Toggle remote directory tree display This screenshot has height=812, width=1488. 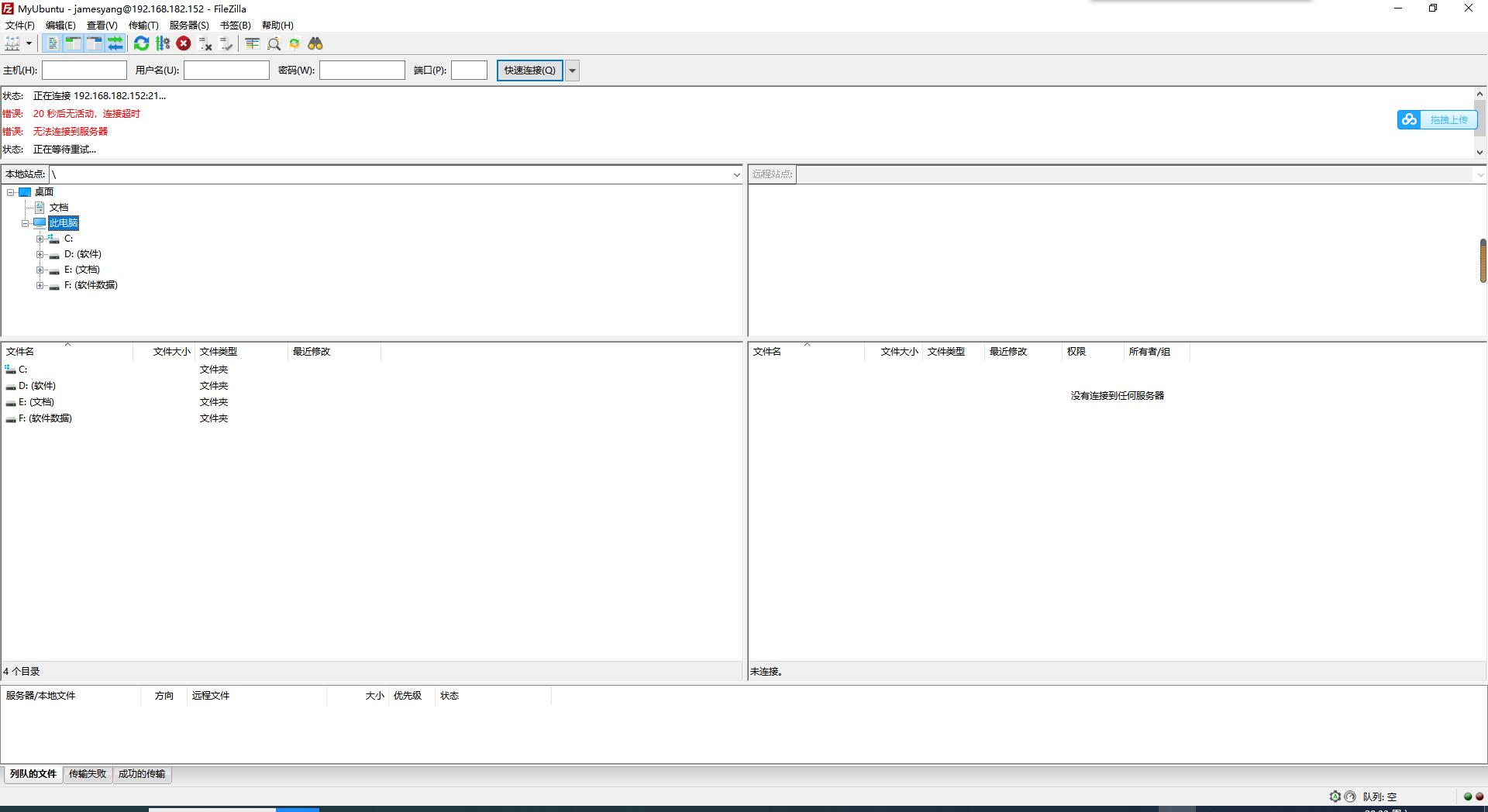[94, 43]
